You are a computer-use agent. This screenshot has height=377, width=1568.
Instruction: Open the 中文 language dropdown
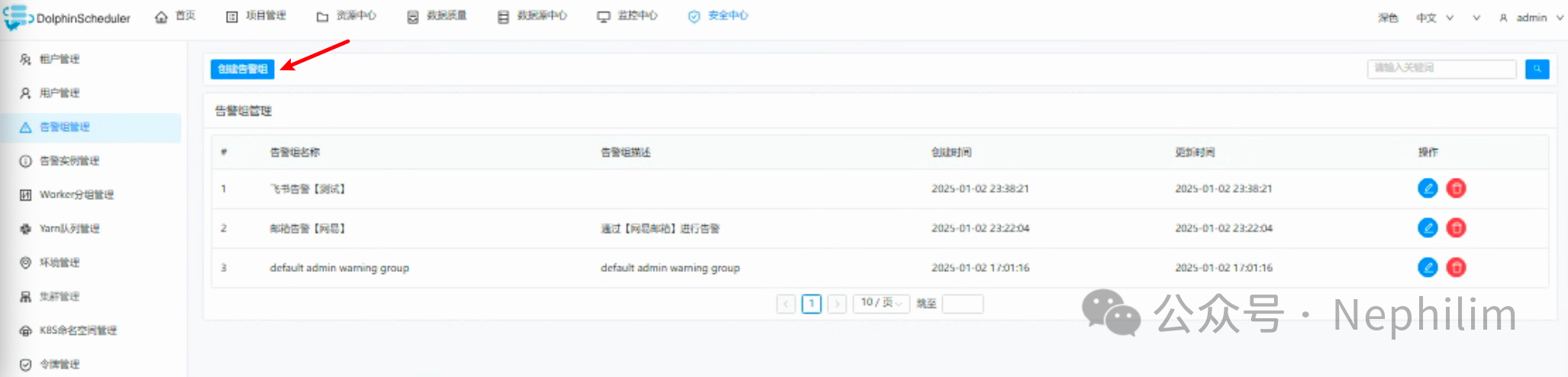pyautogui.click(x=1434, y=18)
